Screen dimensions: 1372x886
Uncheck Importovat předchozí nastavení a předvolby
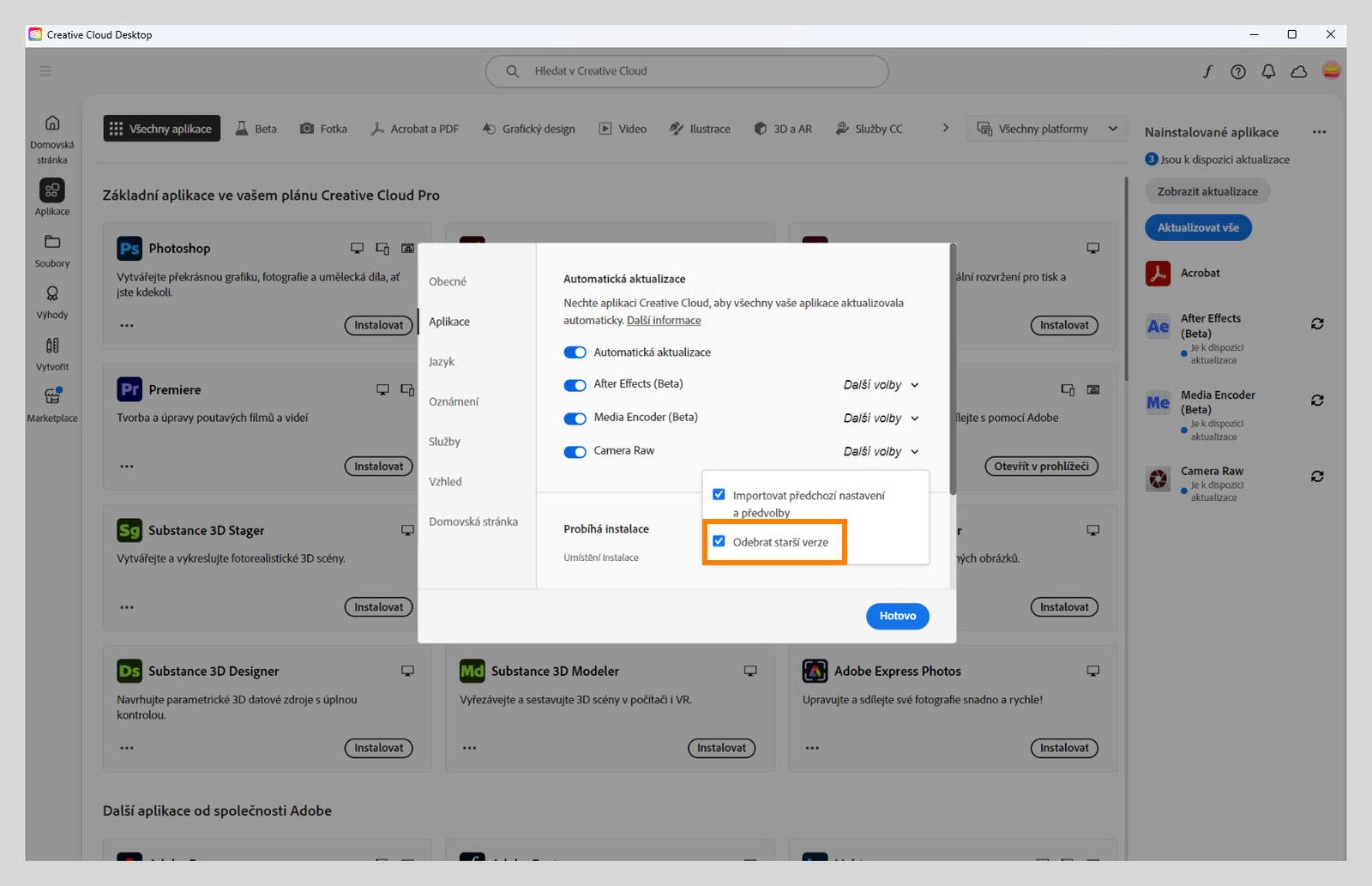point(719,494)
